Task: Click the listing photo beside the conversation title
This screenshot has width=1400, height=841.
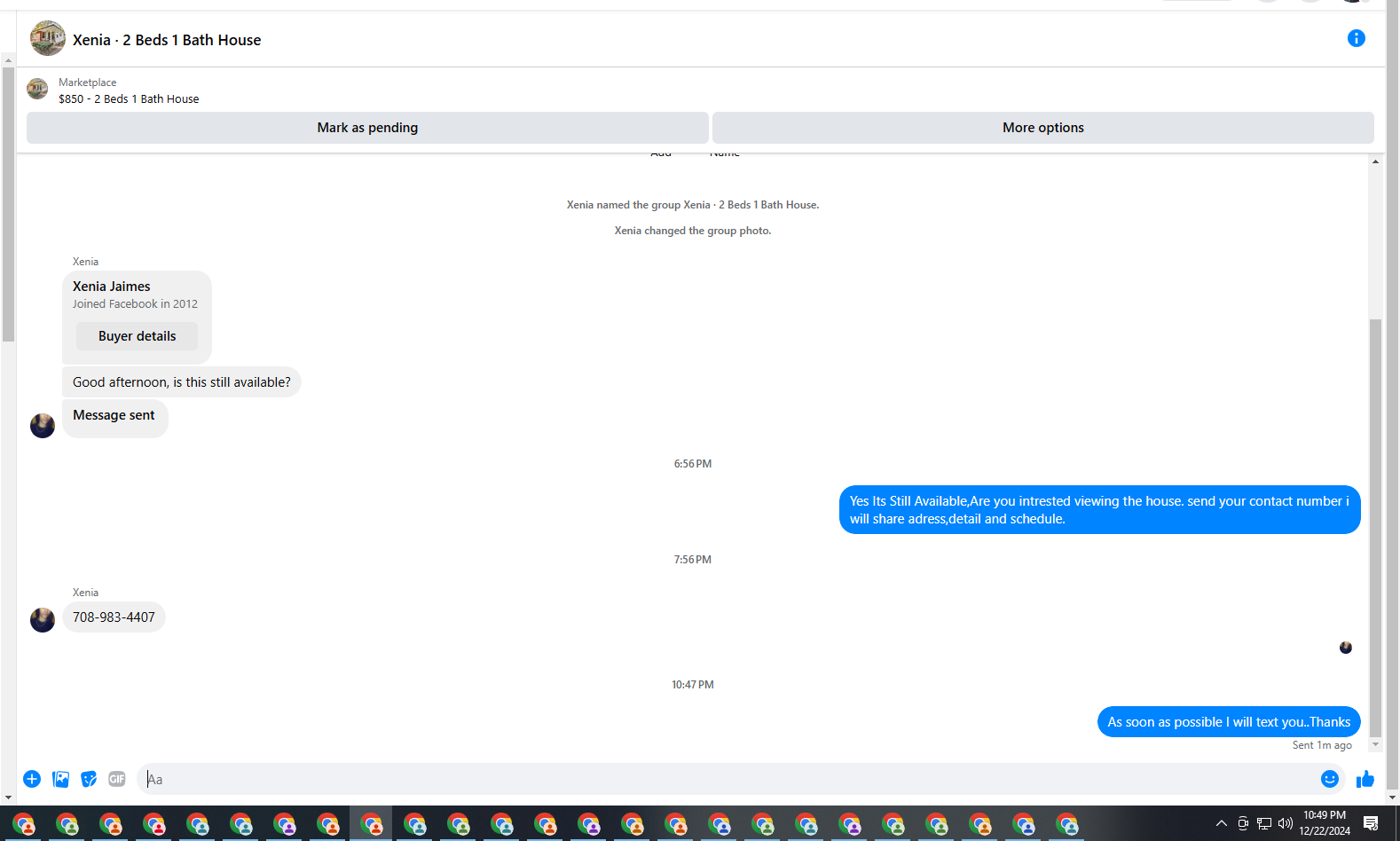Action: 48,38
